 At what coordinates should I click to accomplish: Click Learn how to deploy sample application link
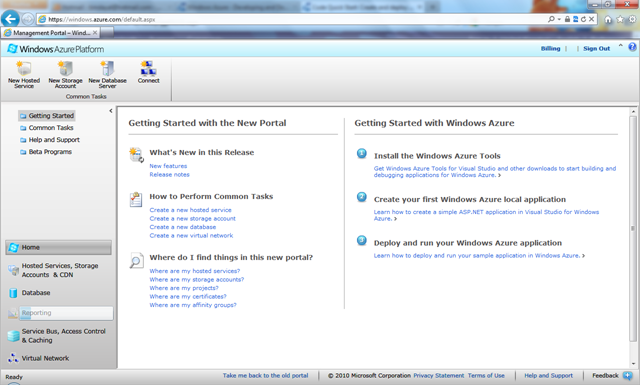479,256
